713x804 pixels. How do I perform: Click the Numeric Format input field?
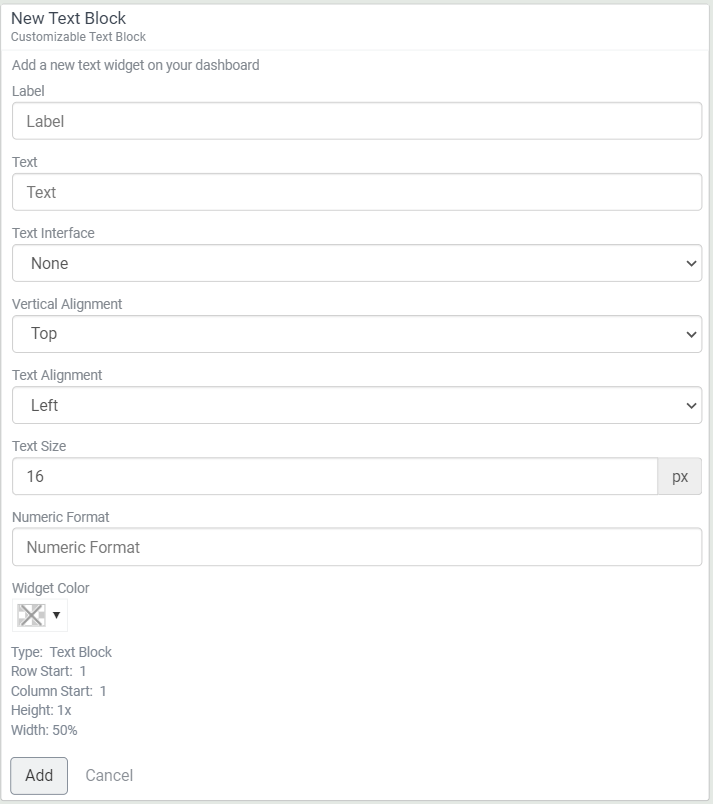click(x=357, y=547)
